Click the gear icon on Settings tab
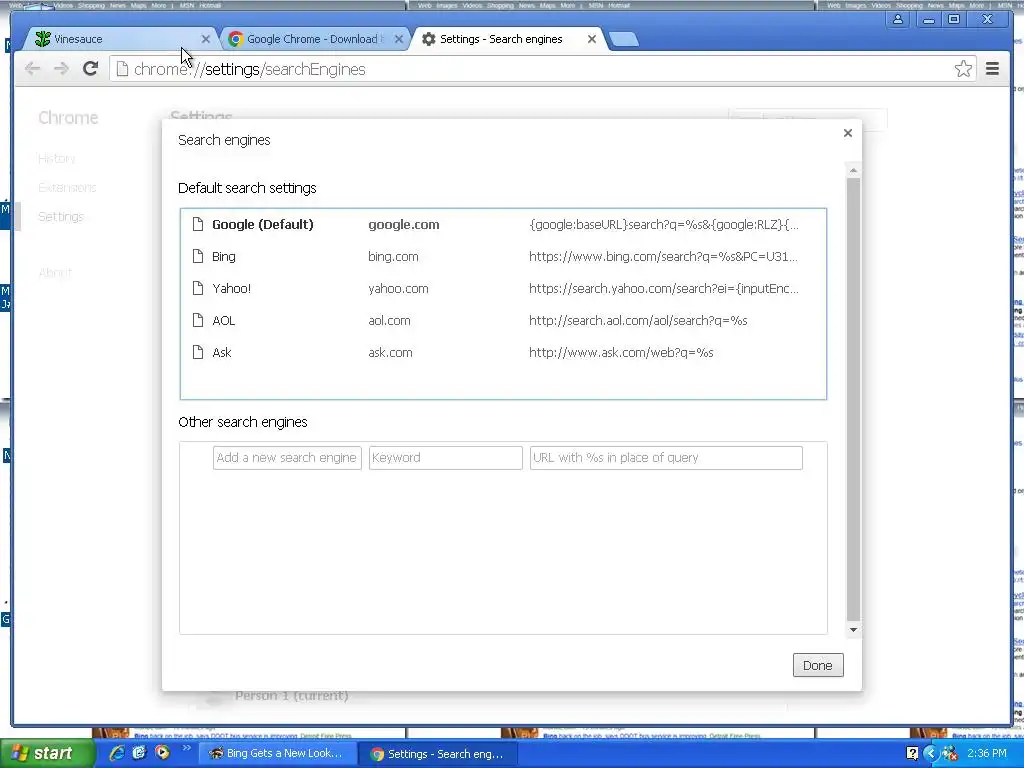The width and height of the screenshot is (1024, 768). tap(428, 39)
